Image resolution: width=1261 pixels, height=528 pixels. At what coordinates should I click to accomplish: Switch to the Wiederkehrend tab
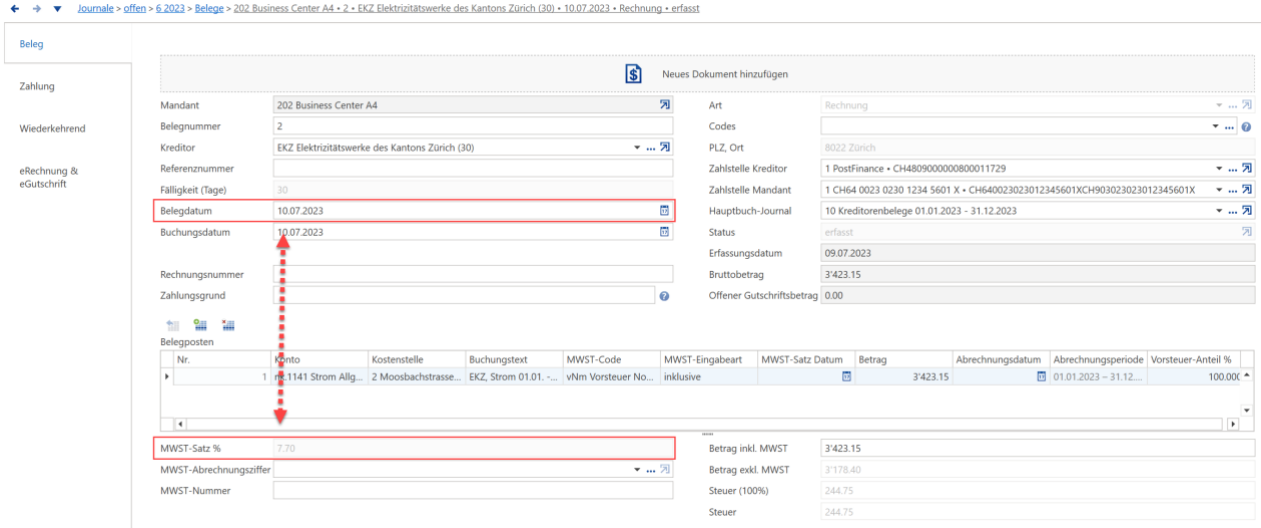pos(66,128)
